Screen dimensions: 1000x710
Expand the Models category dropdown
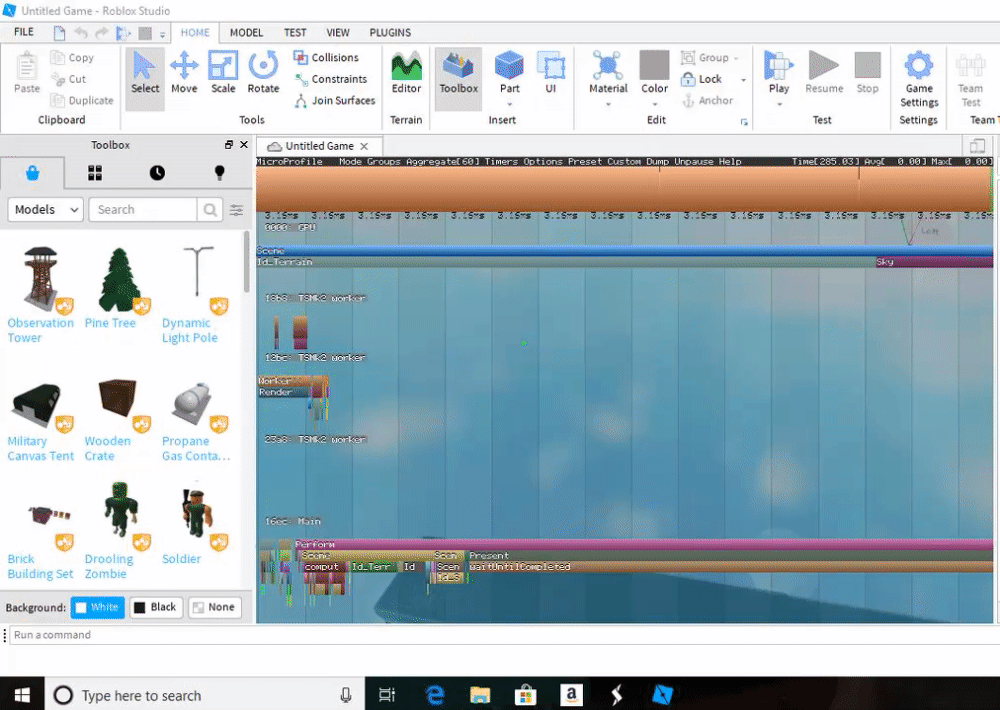[x=46, y=210]
